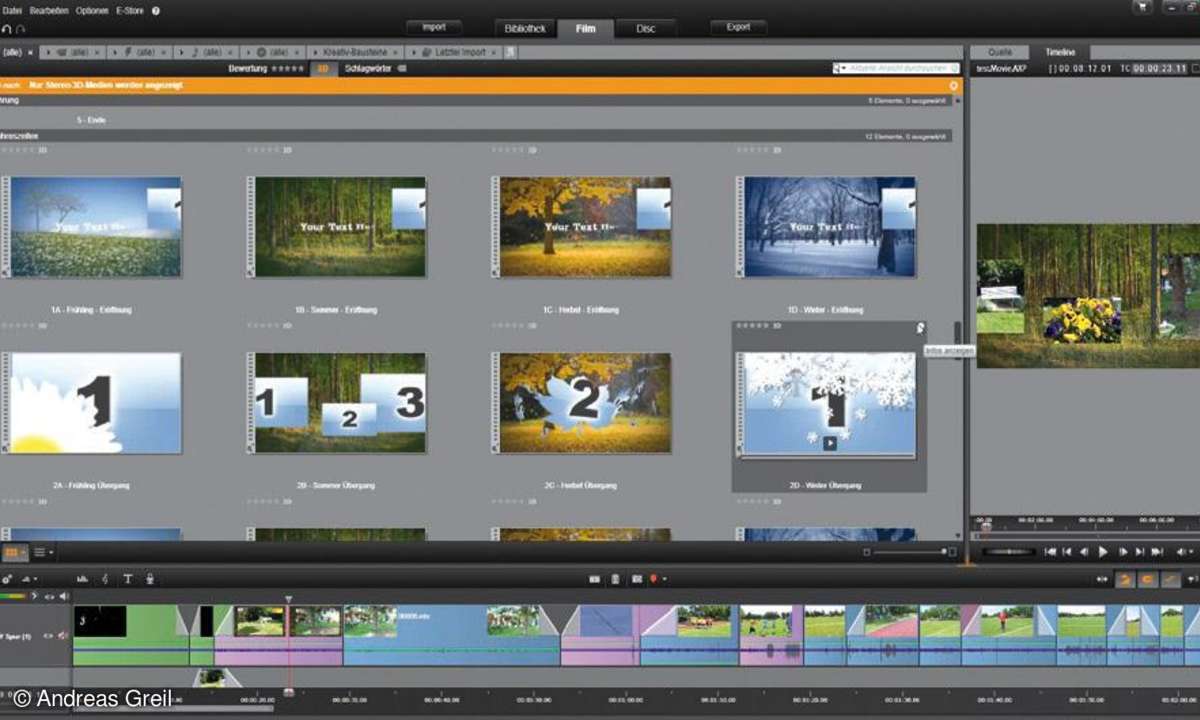Jump to start in preview player
This screenshot has height=720, width=1200.
(1048, 551)
